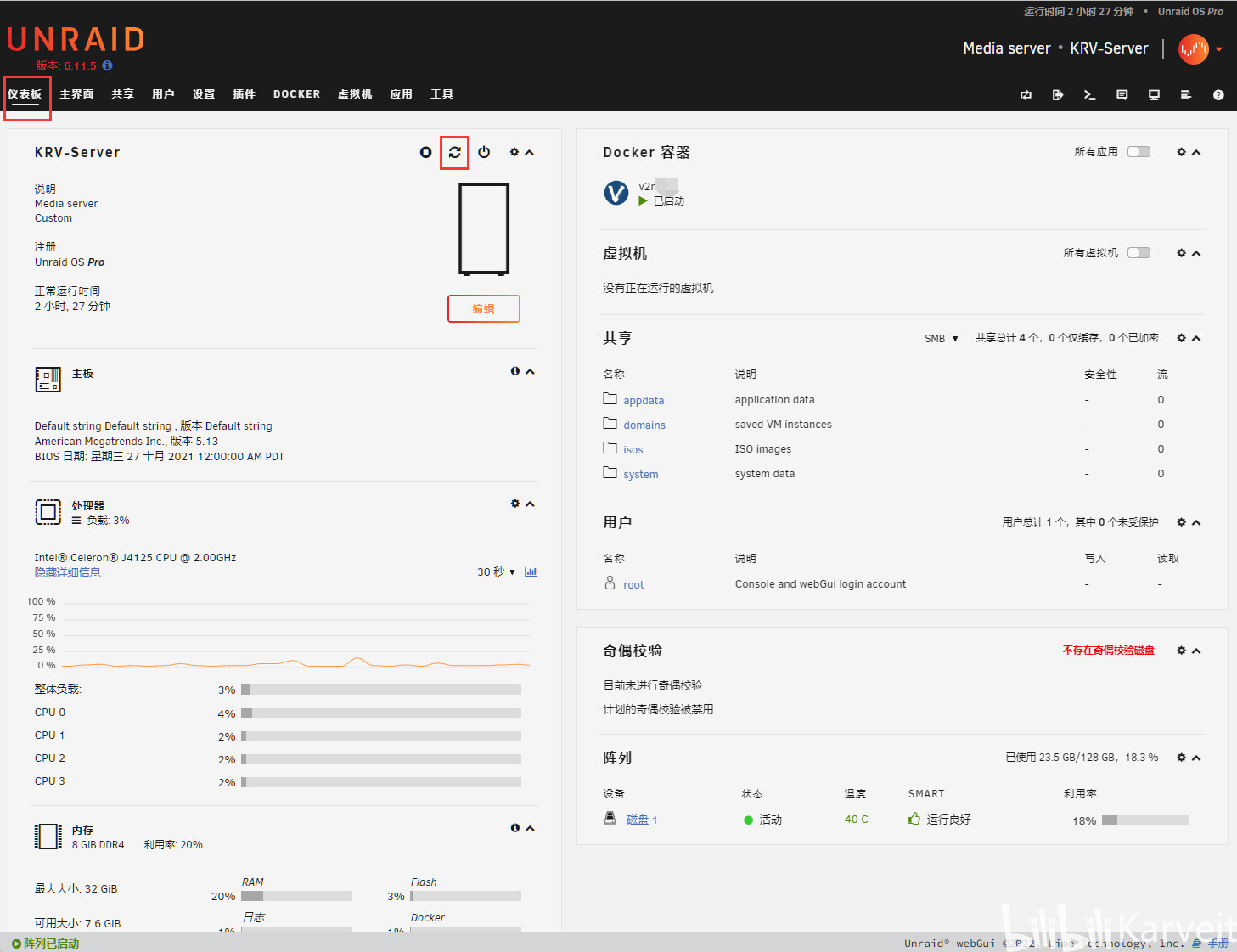Open the Docker 容器 gear settings
1237x952 pixels.
(1181, 152)
